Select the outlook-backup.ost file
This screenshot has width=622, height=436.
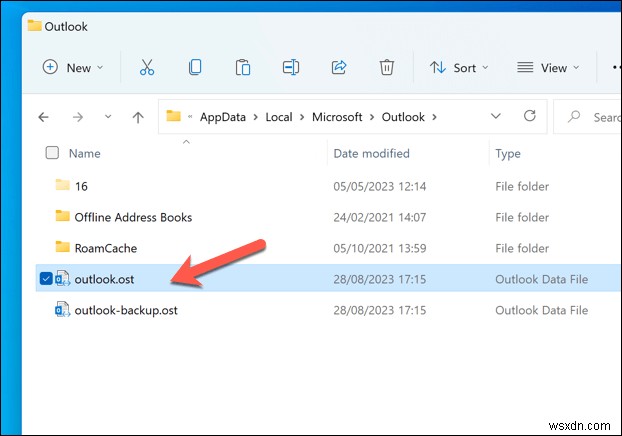tap(126, 310)
